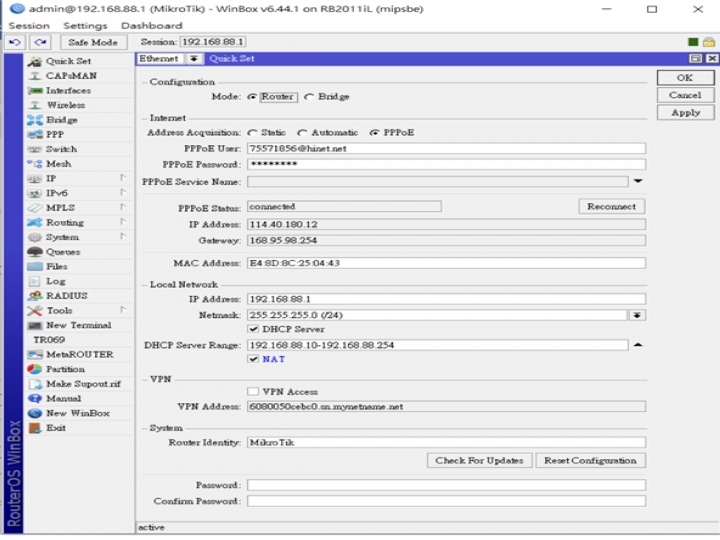Open the Interfaces icon in sidebar

(34, 90)
